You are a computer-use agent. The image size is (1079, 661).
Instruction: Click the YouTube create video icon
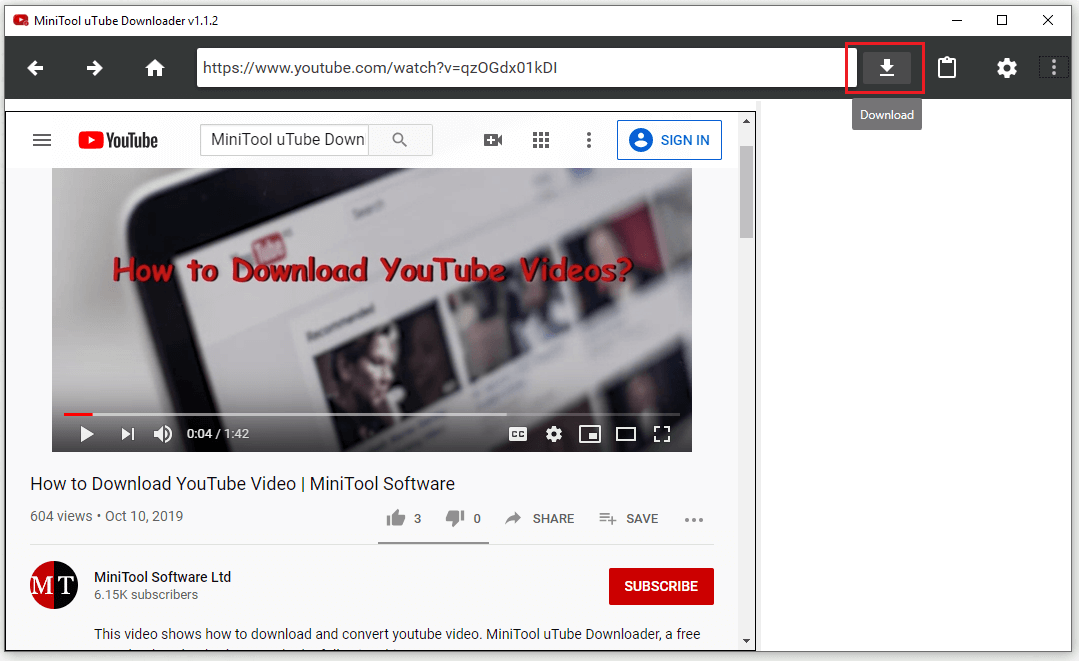pyautogui.click(x=492, y=140)
